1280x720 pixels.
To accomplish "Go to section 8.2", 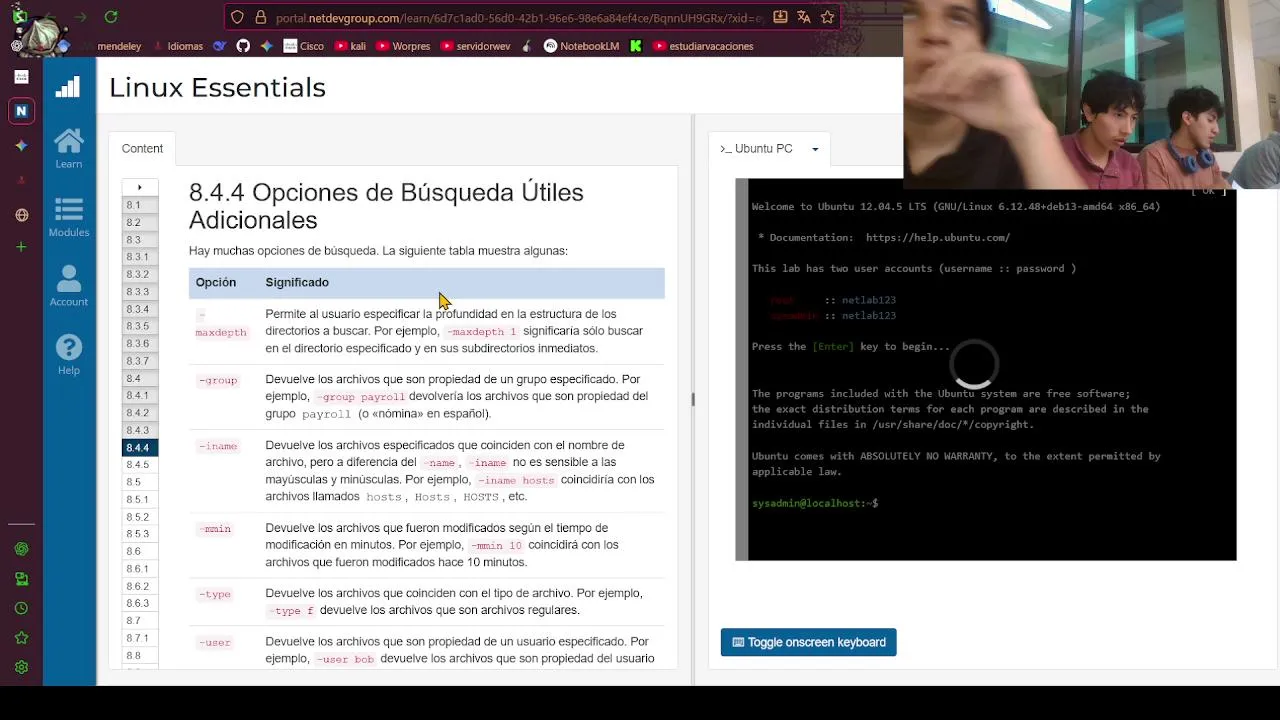I will point(140,222).
